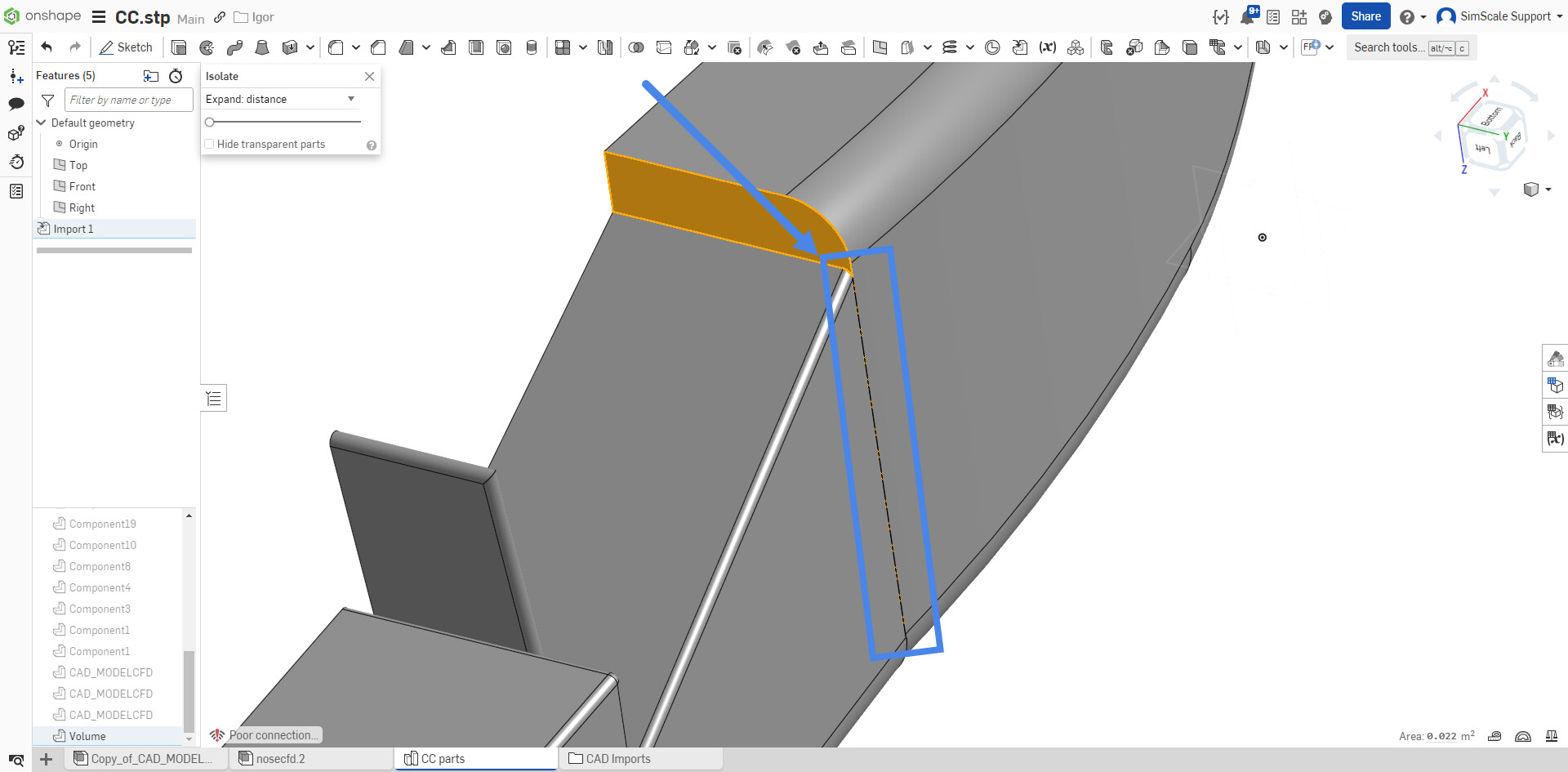Open the Isolate help question mark

point(372,145)
